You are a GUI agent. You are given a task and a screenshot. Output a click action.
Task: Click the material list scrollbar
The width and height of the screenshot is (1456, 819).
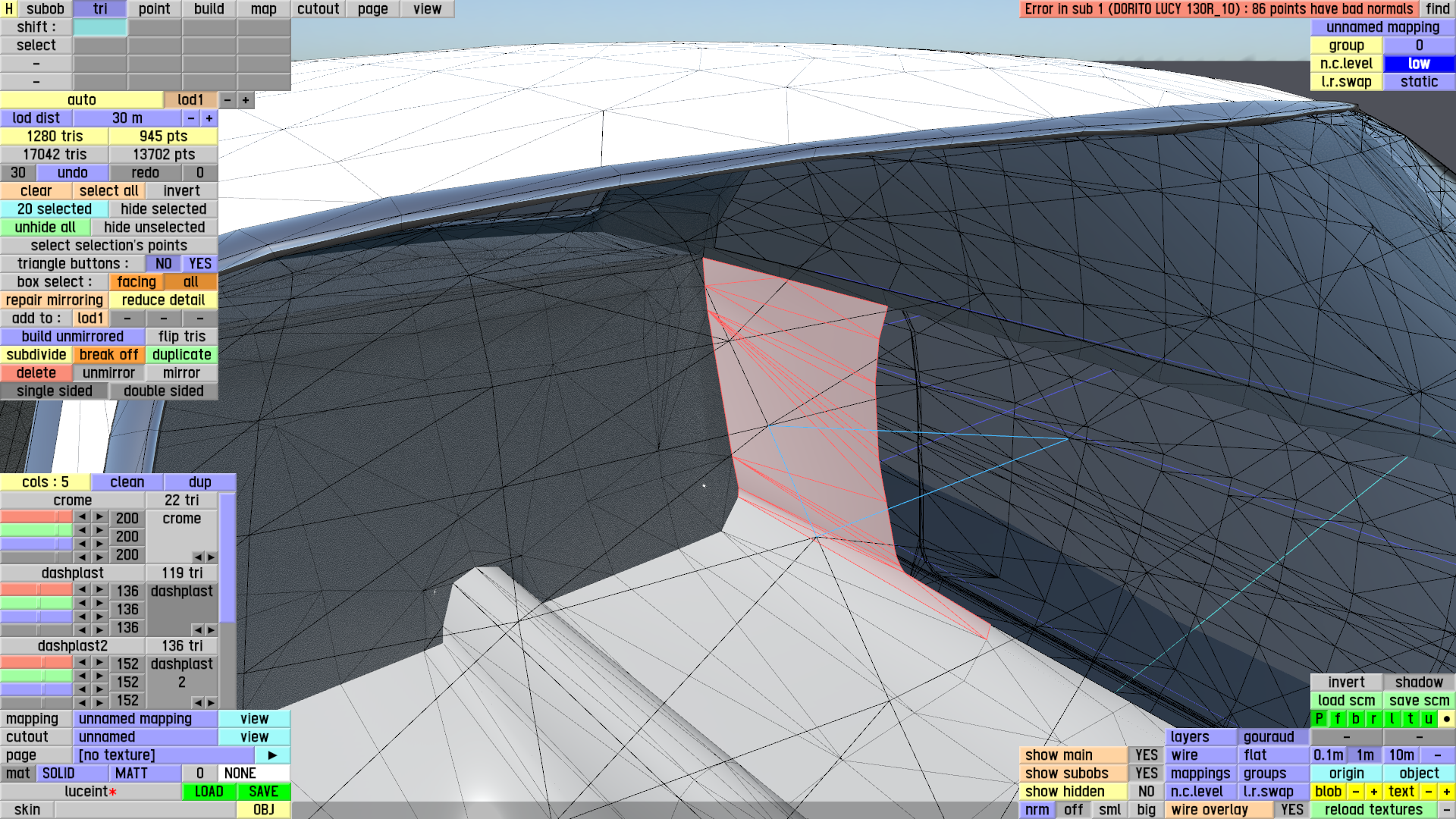click(227, 557)
